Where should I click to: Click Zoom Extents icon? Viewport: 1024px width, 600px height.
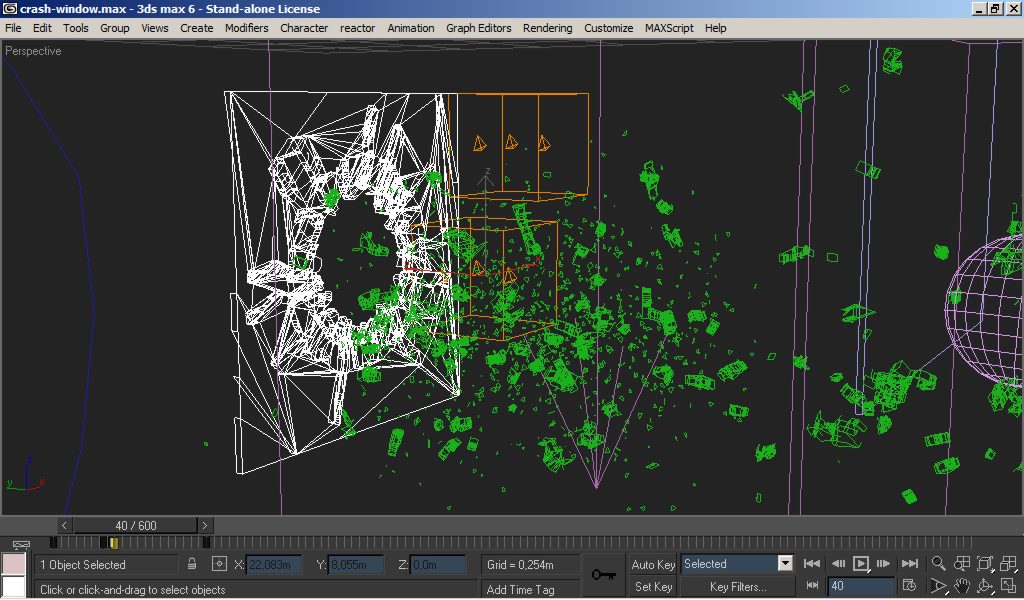(985, 563)
